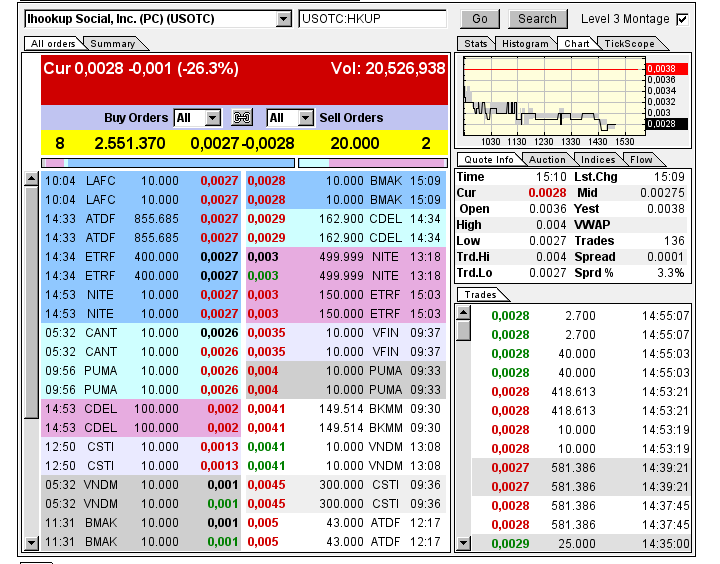Show the Stats tab
Image resolution: width=720 pixels, height=564 pixels.
click(x=476, y=44)
